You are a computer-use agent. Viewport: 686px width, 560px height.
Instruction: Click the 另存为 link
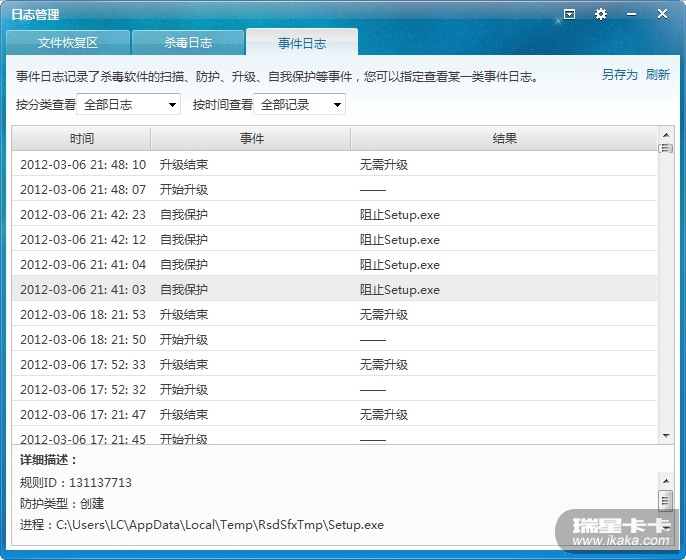click(620, 75)
